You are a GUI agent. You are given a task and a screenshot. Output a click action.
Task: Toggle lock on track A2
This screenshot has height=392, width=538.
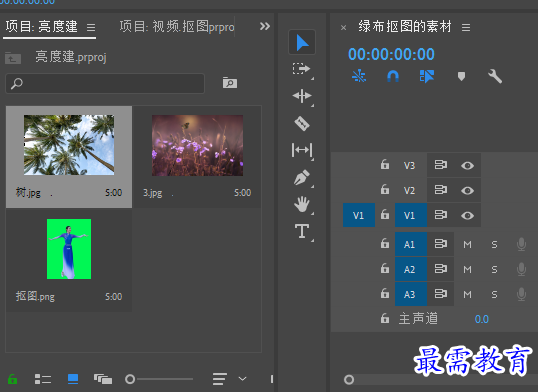[385, 268]
